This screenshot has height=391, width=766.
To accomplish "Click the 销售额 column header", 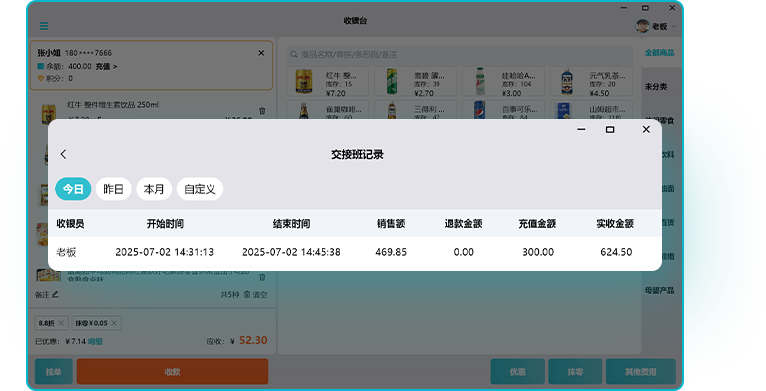I will coord(391,224).
